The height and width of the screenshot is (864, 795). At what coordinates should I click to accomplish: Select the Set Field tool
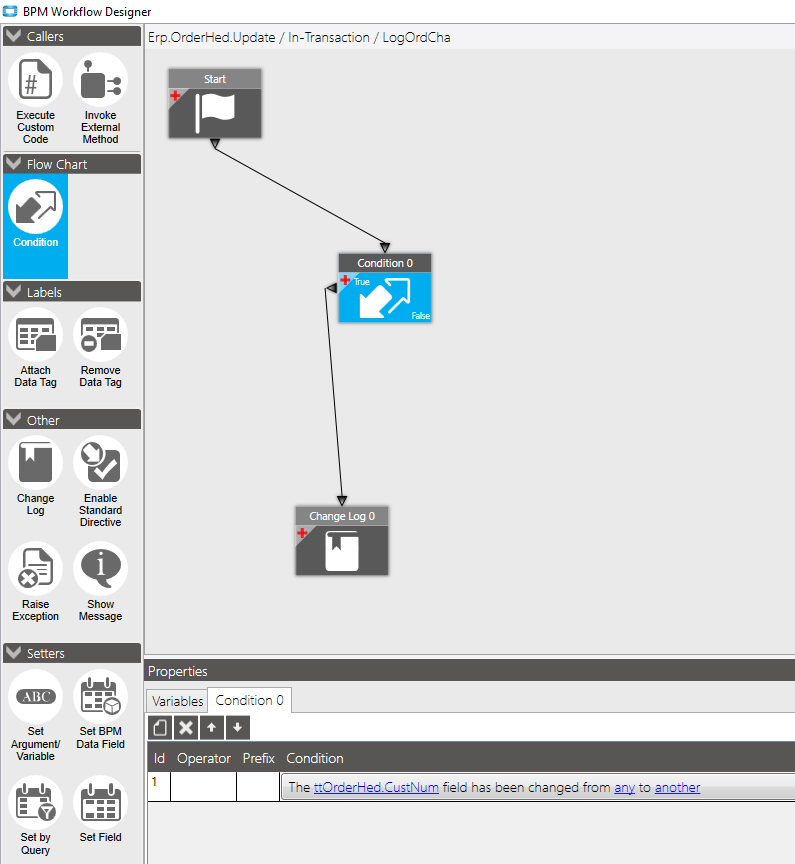100,810
